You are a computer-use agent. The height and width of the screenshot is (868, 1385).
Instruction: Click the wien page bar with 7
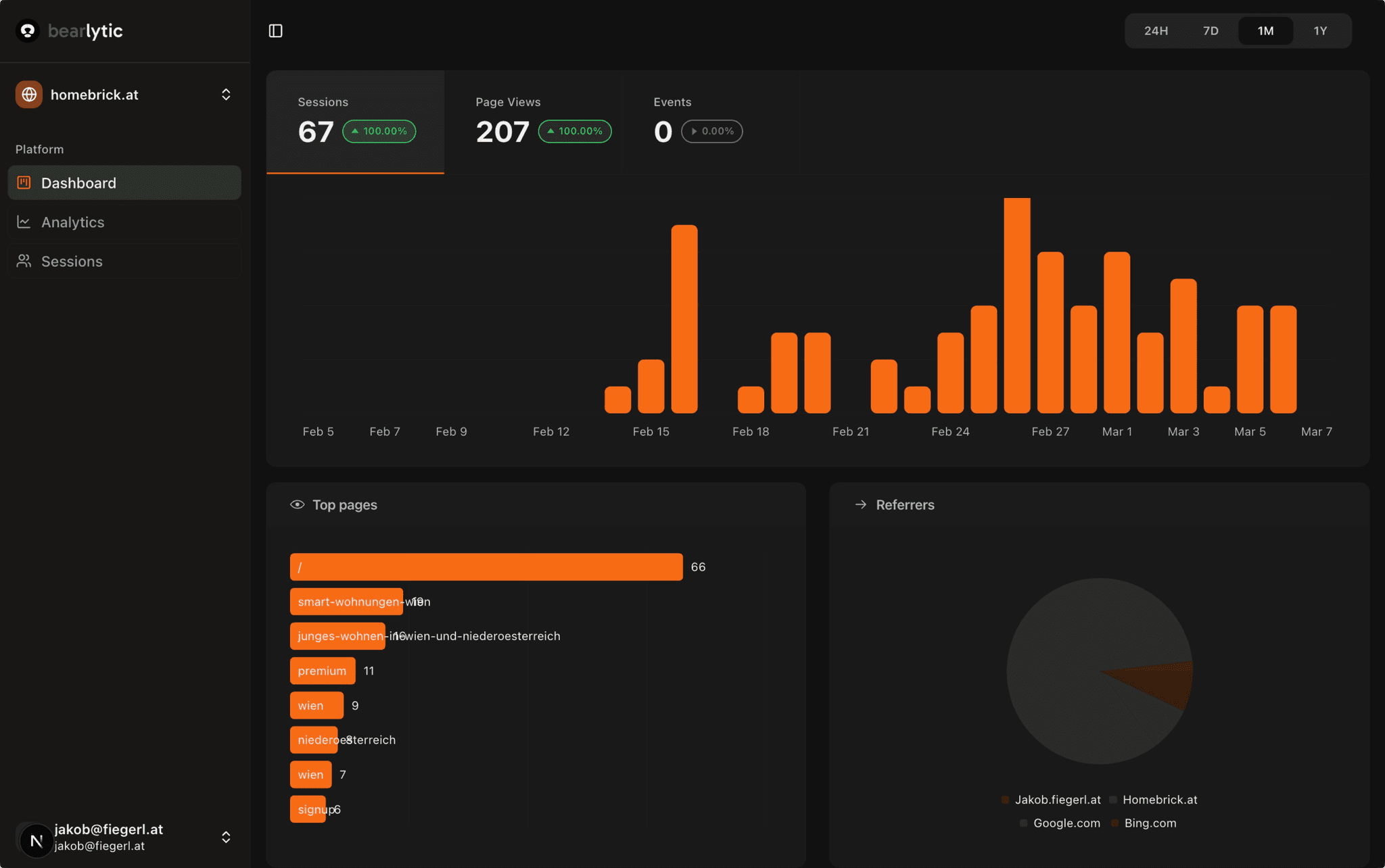tap(311, 775)
